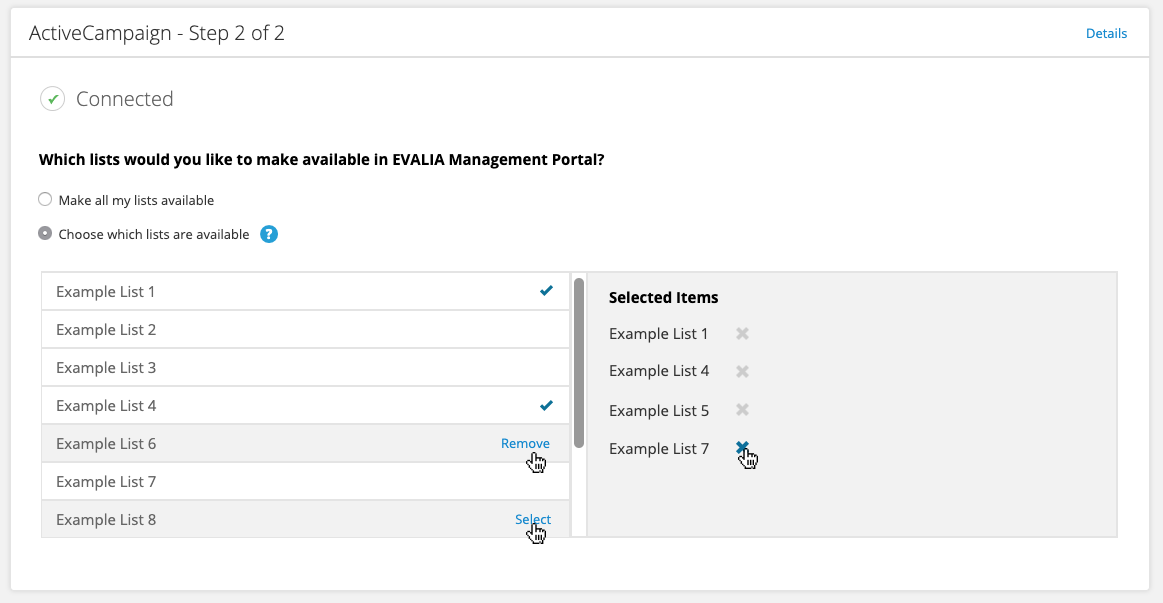The image size is (1163, 603).
Task: Click Select on Example List 8
Action: [533, 519]
